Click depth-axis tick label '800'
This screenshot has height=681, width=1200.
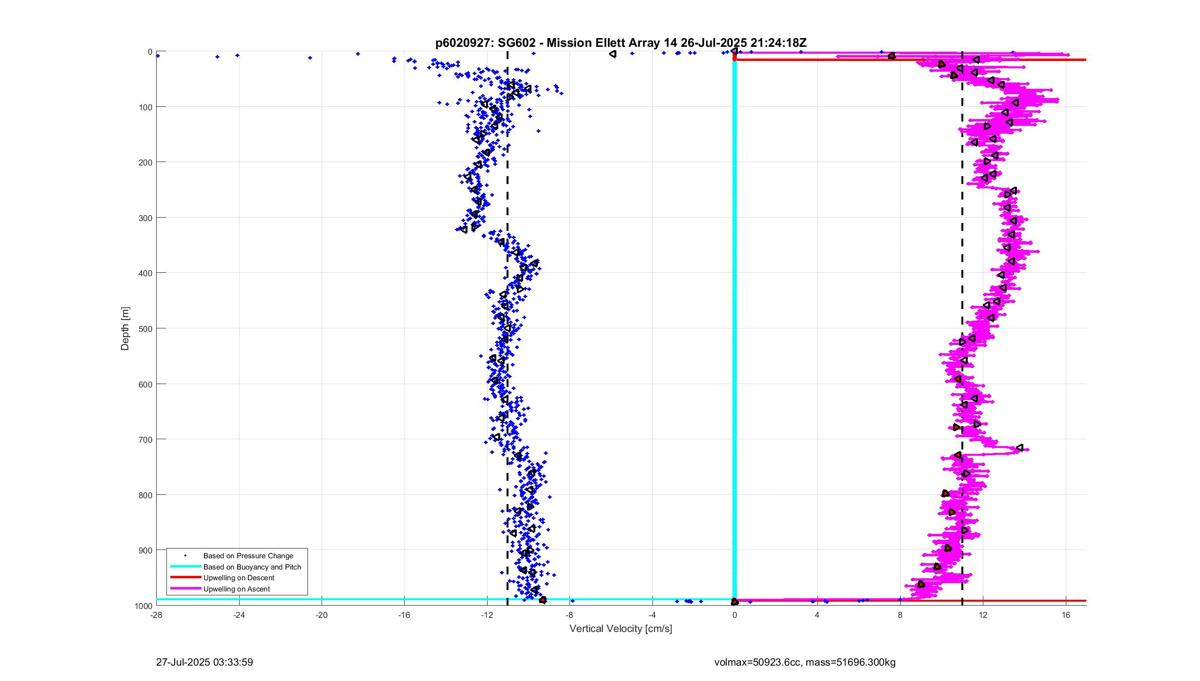pyautogui.click(x=145, y=495)
